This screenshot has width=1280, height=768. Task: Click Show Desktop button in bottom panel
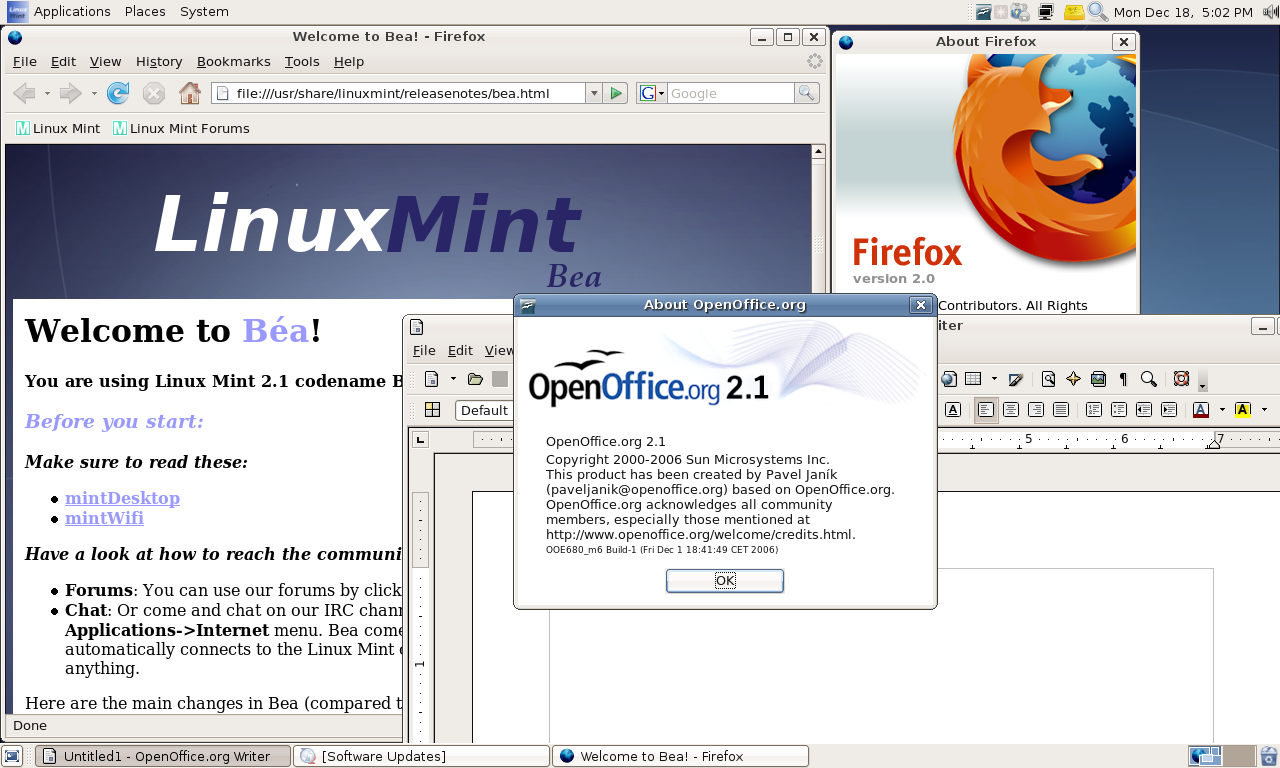[x=12, y=756]
